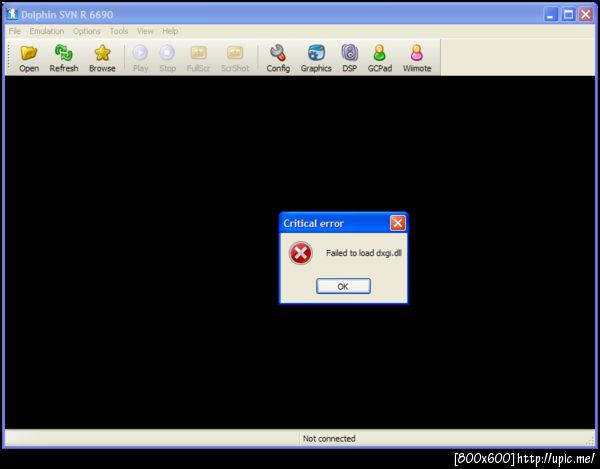This screenshot has width=600, height=469.
Task: Click the disabled Play button
Action: [x=140, y=58]
